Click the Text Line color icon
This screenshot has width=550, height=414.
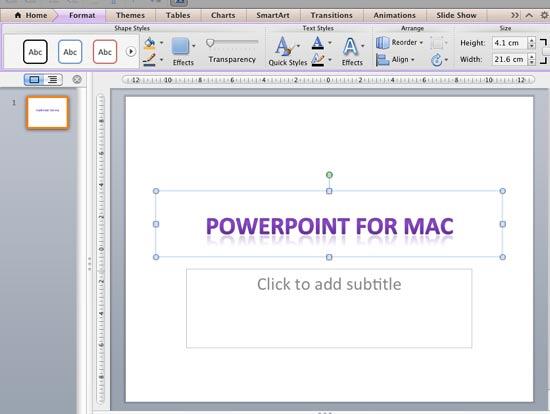(x=318, y=60)
